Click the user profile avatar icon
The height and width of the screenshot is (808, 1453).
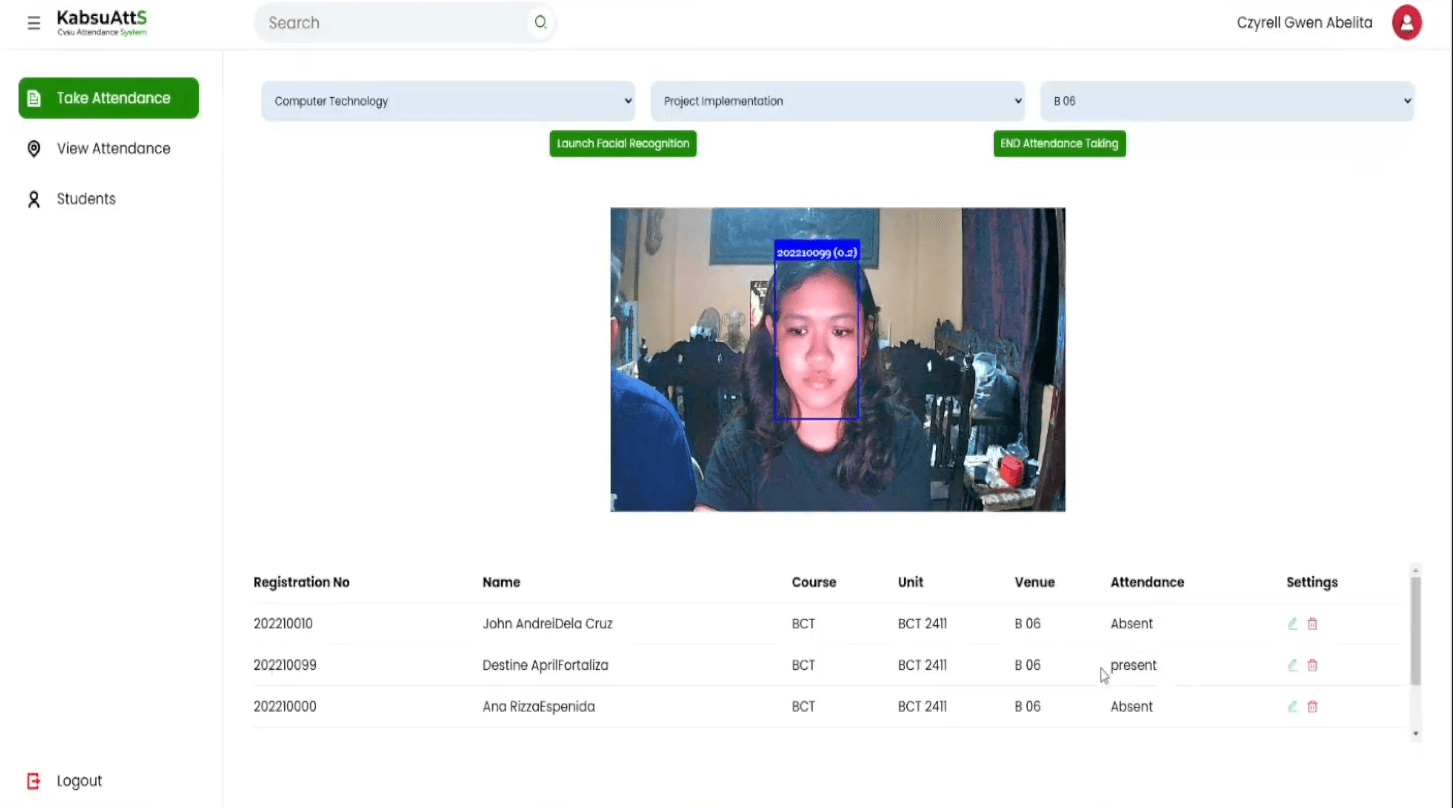point(1406,21)
